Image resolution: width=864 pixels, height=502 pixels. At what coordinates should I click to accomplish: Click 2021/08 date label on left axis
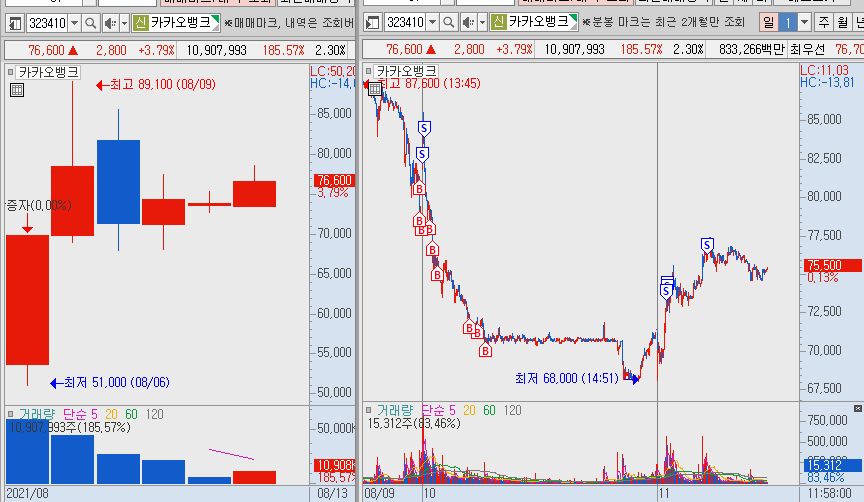pos(27,493)
